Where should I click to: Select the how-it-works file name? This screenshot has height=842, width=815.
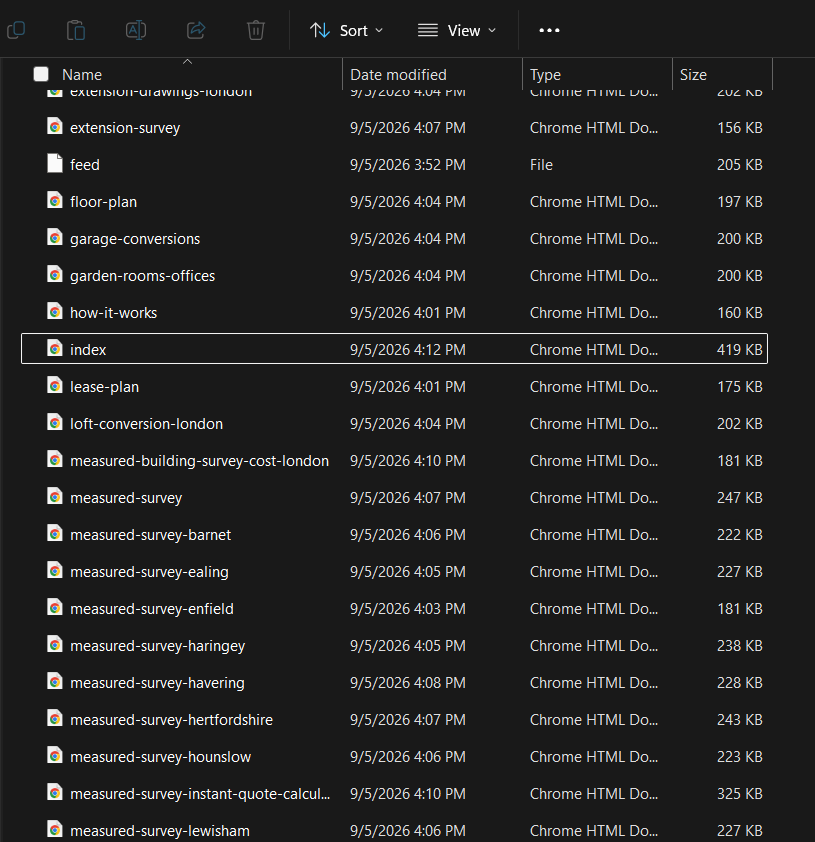tap(113, 313)
